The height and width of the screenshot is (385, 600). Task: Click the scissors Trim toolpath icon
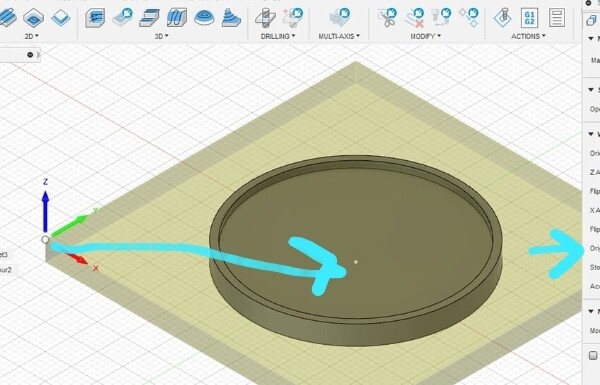click(x=387, y=18)
